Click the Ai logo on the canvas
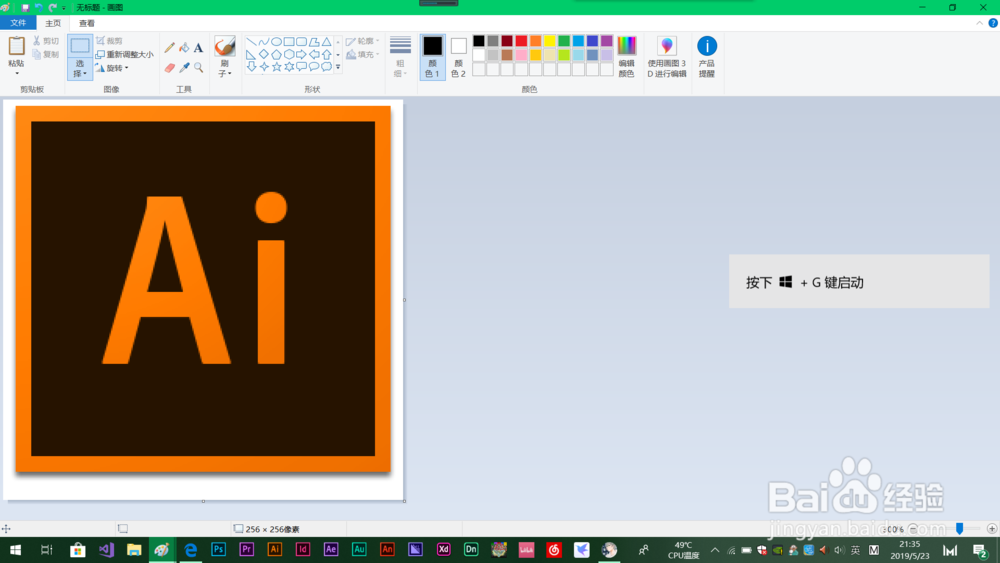 tap(203, 289)
